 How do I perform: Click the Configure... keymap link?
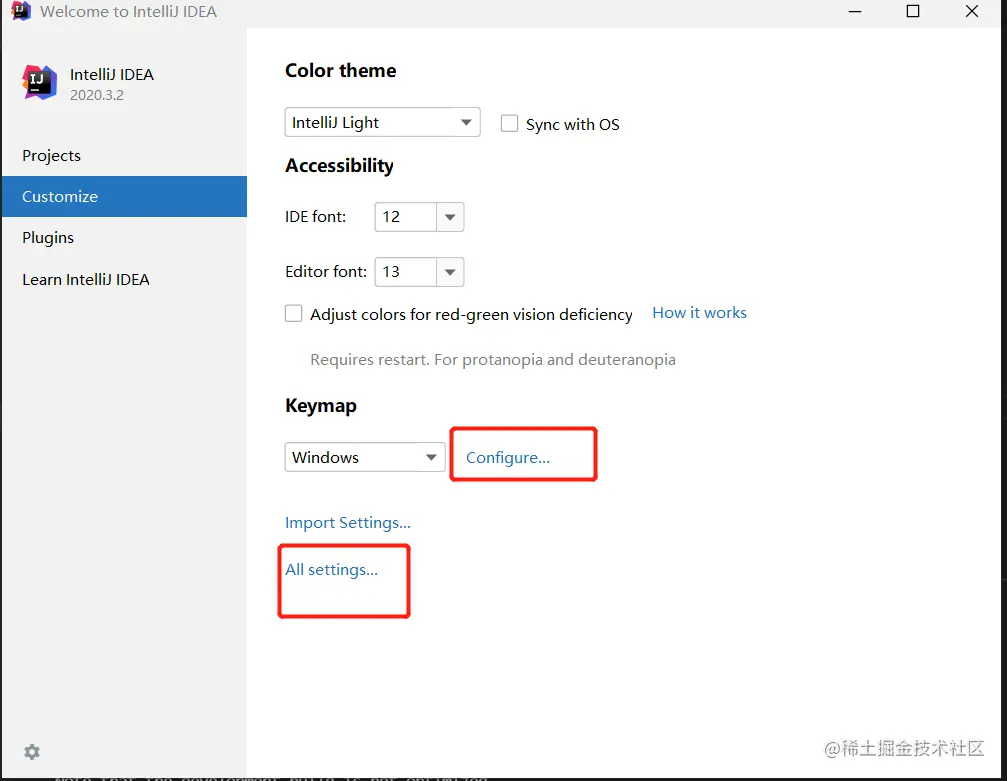pyautogui.click(x=508, y=457)
